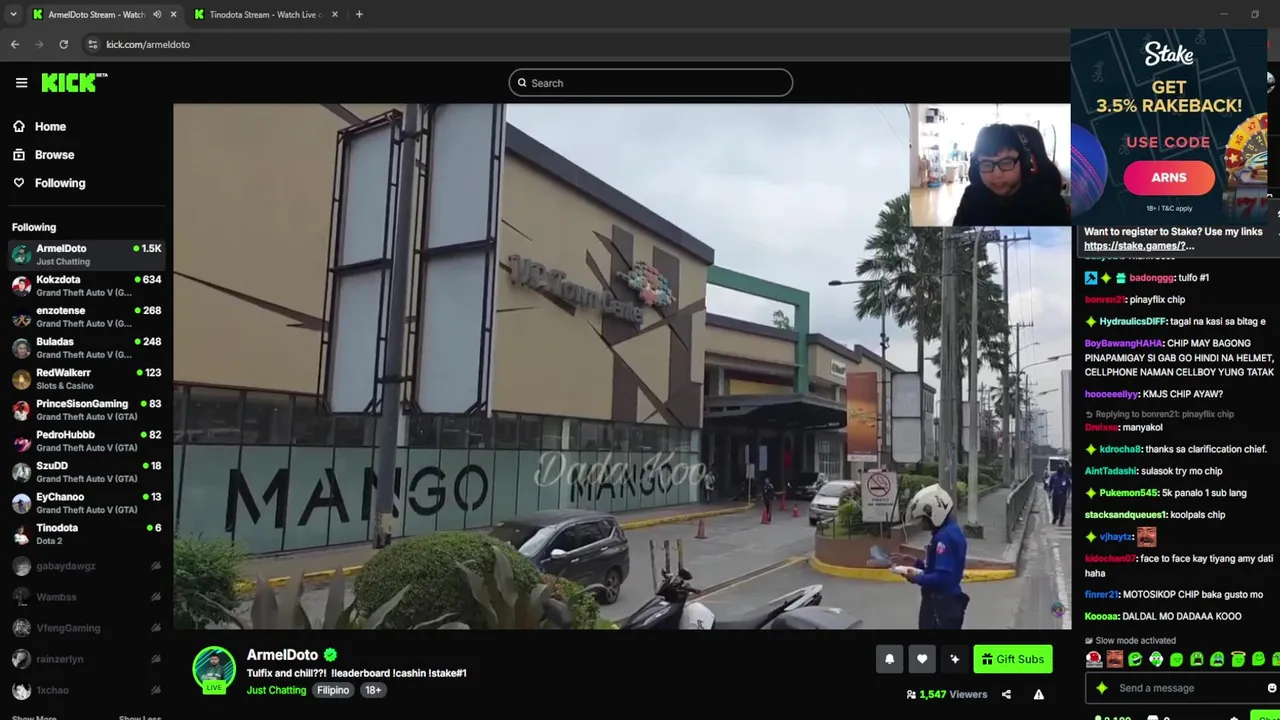Click the kick.com/armeldoto address bar
The image size is (1280, 720).
pyautogui.click(x=148, y=44)
